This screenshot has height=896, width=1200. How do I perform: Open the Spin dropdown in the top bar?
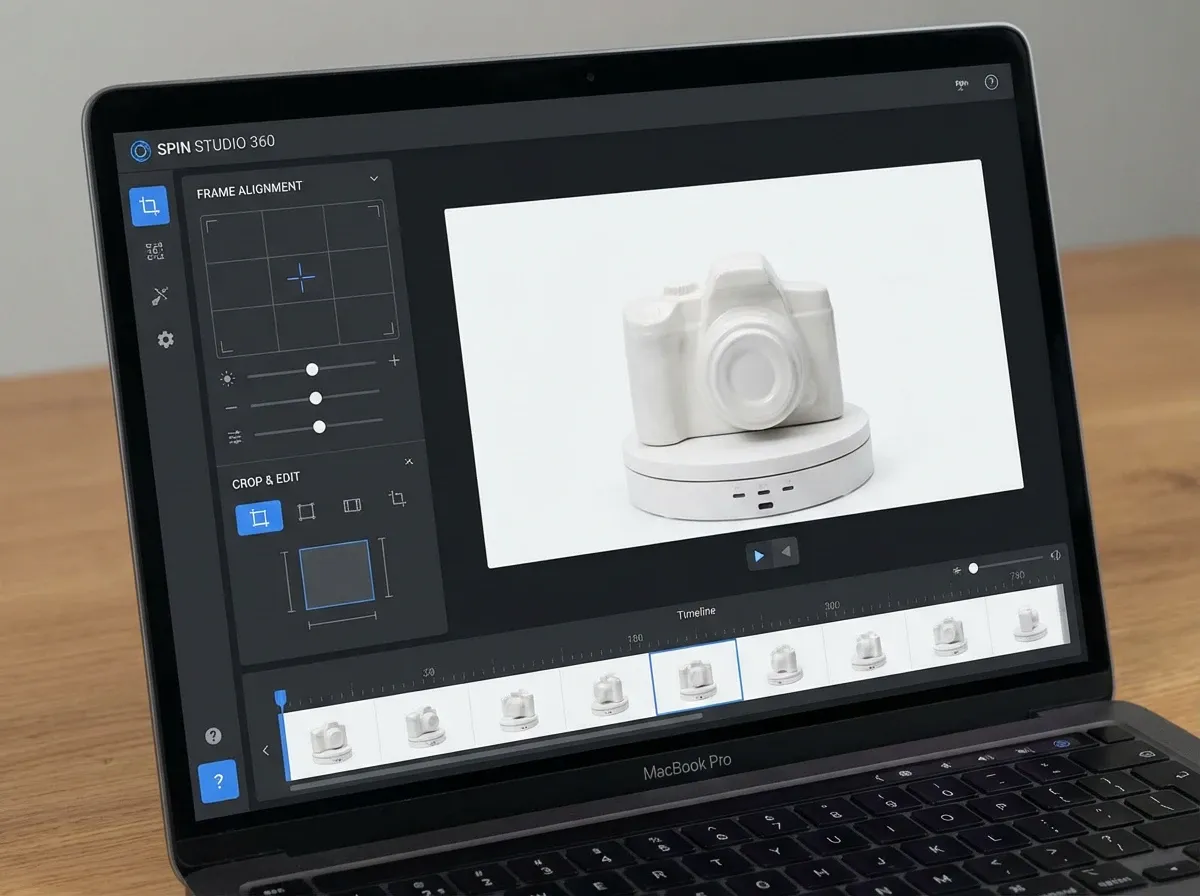pos(961,85)
